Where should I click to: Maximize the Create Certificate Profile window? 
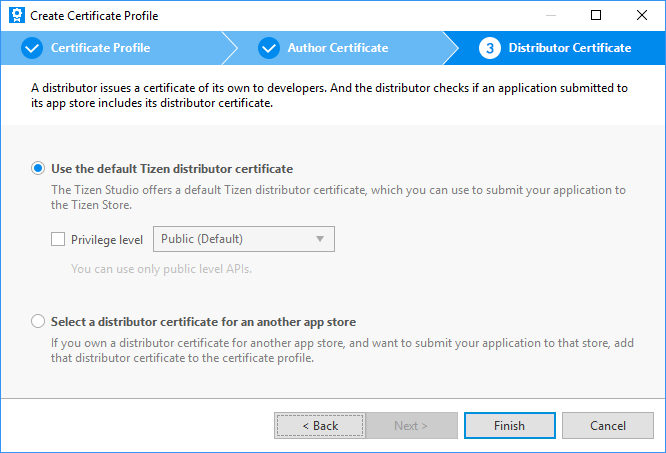(596, 16)
